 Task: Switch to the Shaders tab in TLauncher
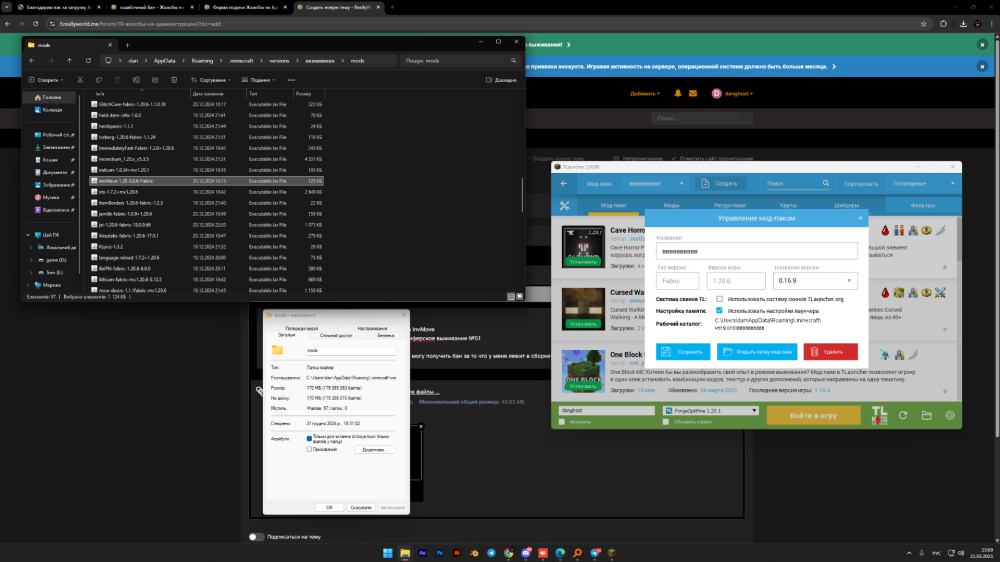coord(847,205)
